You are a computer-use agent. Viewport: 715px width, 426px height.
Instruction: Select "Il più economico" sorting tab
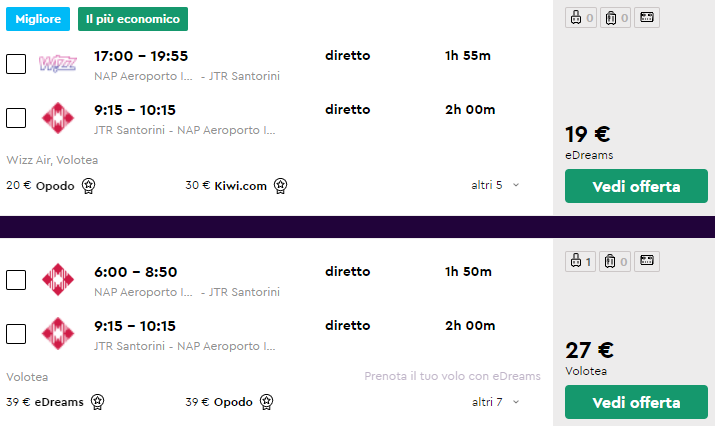132,19
